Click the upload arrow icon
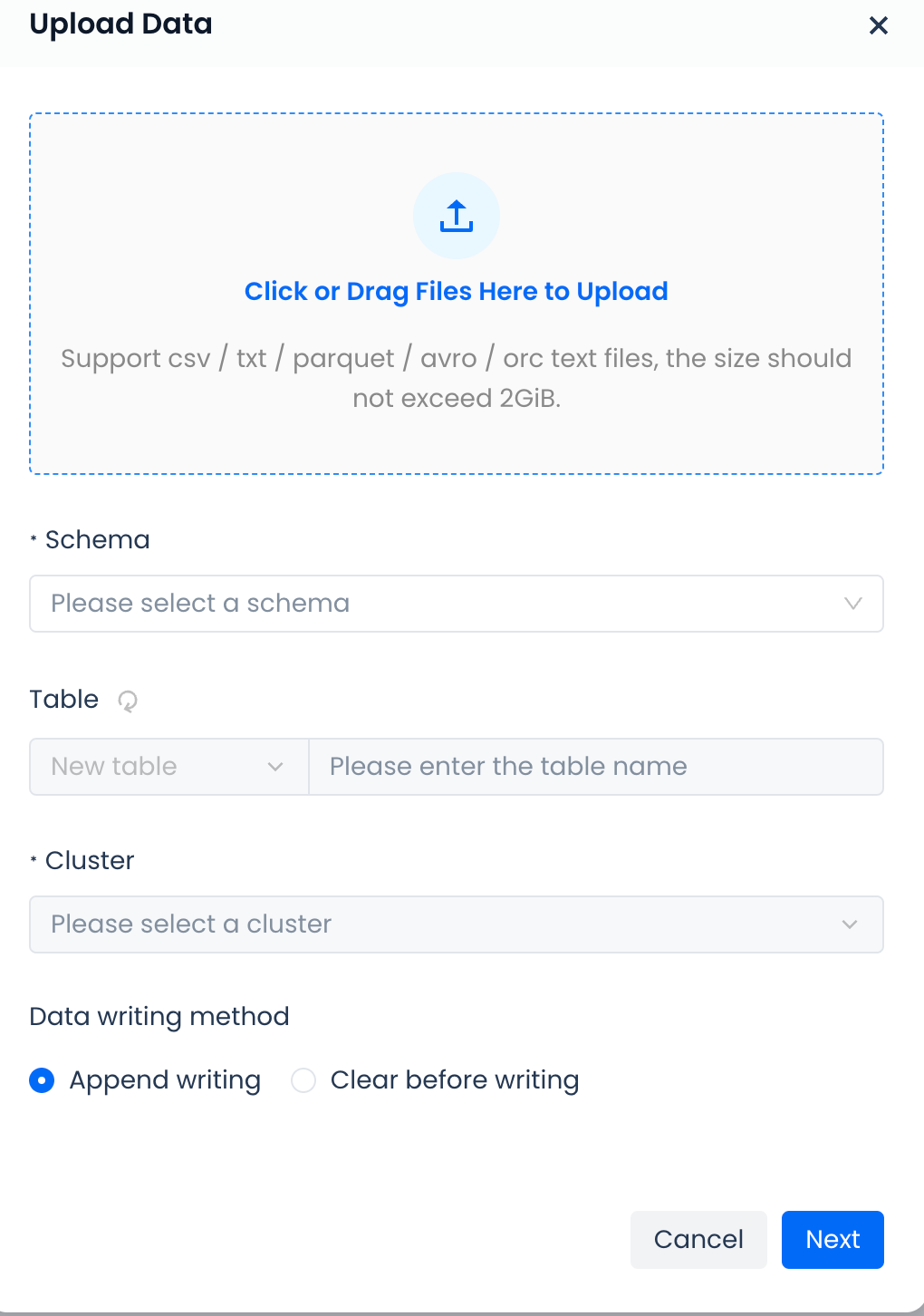Viewport: 924px width, 1316px height. [457, 217]
